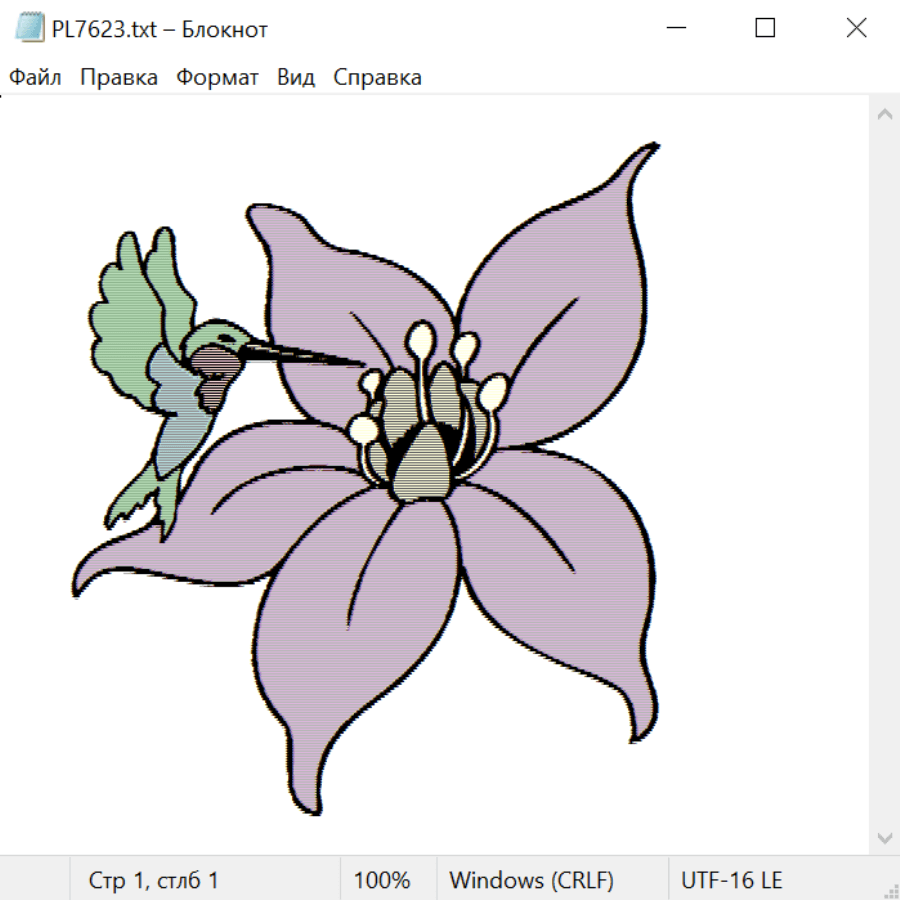Viewport: 900px width, 900px height.
Task: Click the resize grip in bottom-right corner
Action: (890, 890)
